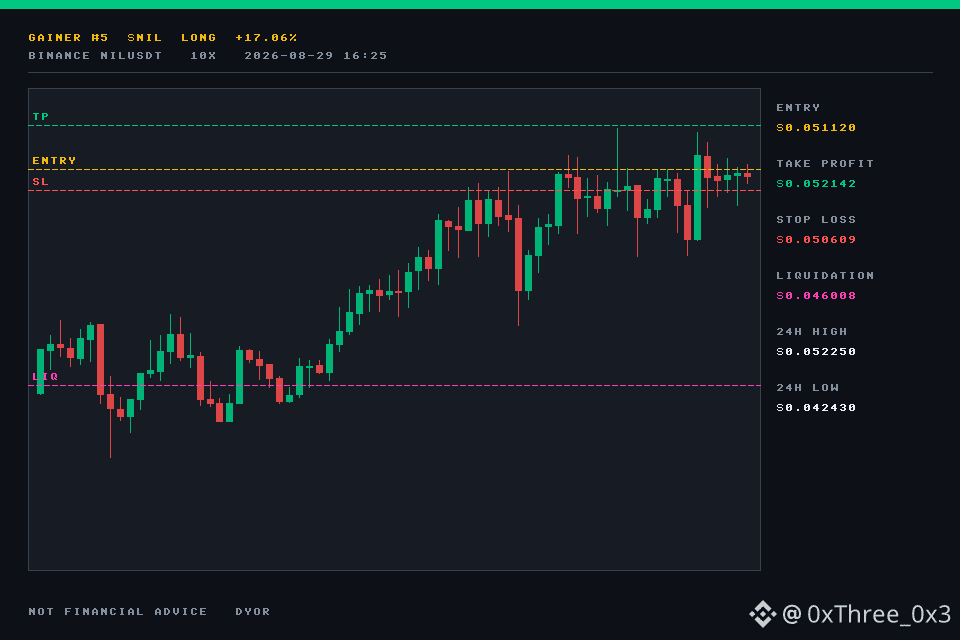Click the TAKE PROFIT heading in sidebar
The height and width of the screenshot is (640, 960).
pyautogui.click(x=825, y=164)
